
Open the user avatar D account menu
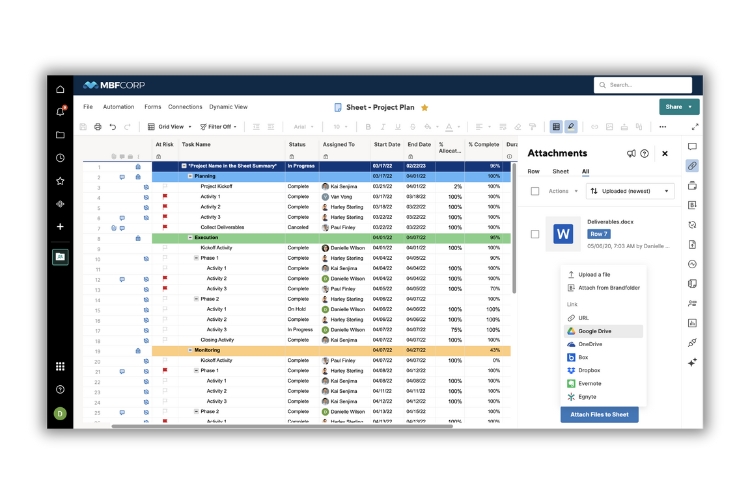point(60,413)
